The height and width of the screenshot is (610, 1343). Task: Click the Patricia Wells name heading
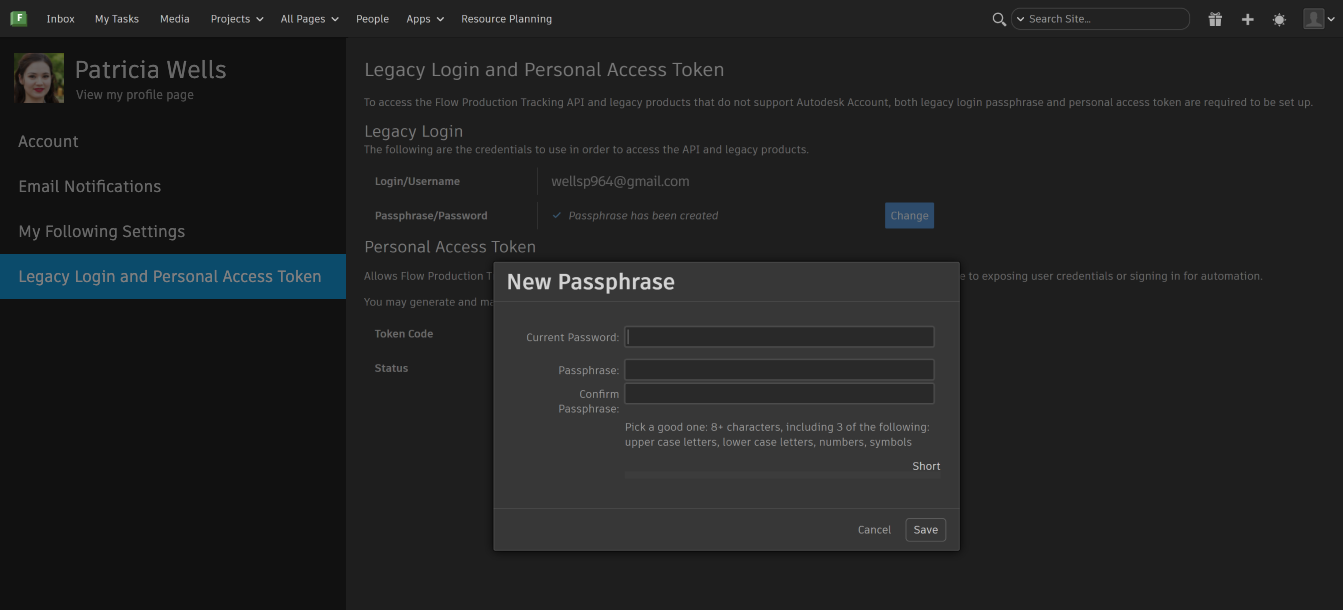[151, 70]
